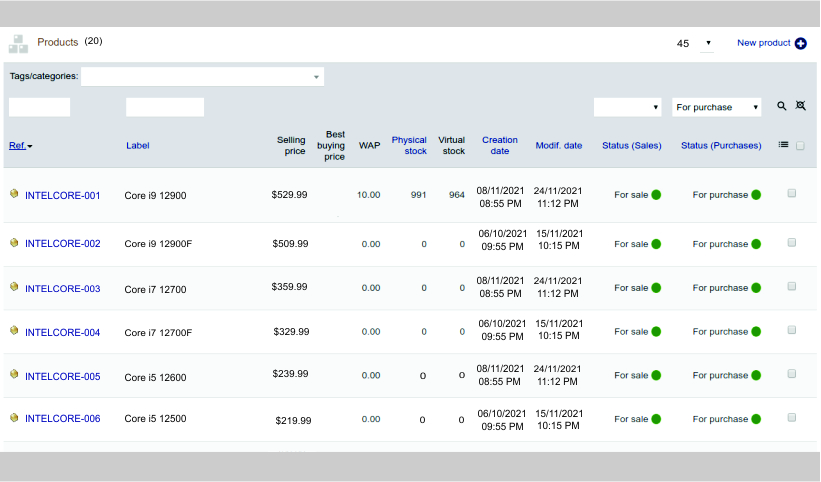The height and width of the screenshot is (482, 821).
Task: Click the product cube icon for INTELCORE-006
Action: [14, 418]
